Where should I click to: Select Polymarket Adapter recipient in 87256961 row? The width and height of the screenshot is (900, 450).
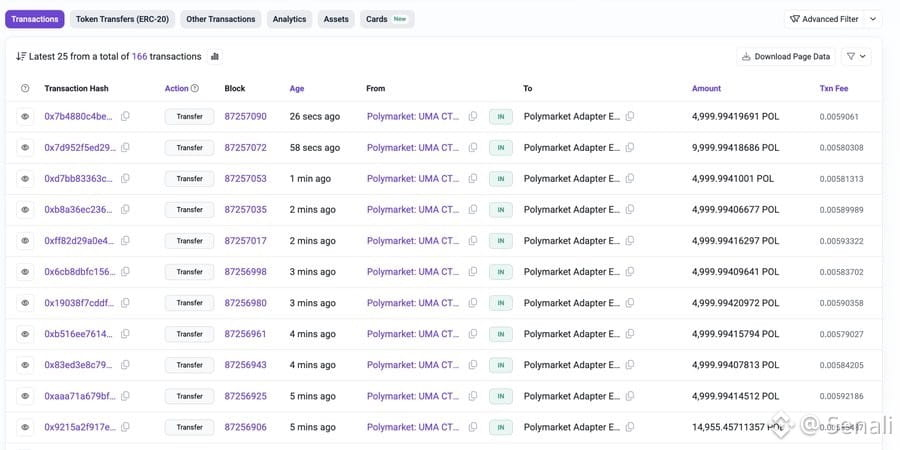coord(572,334)
